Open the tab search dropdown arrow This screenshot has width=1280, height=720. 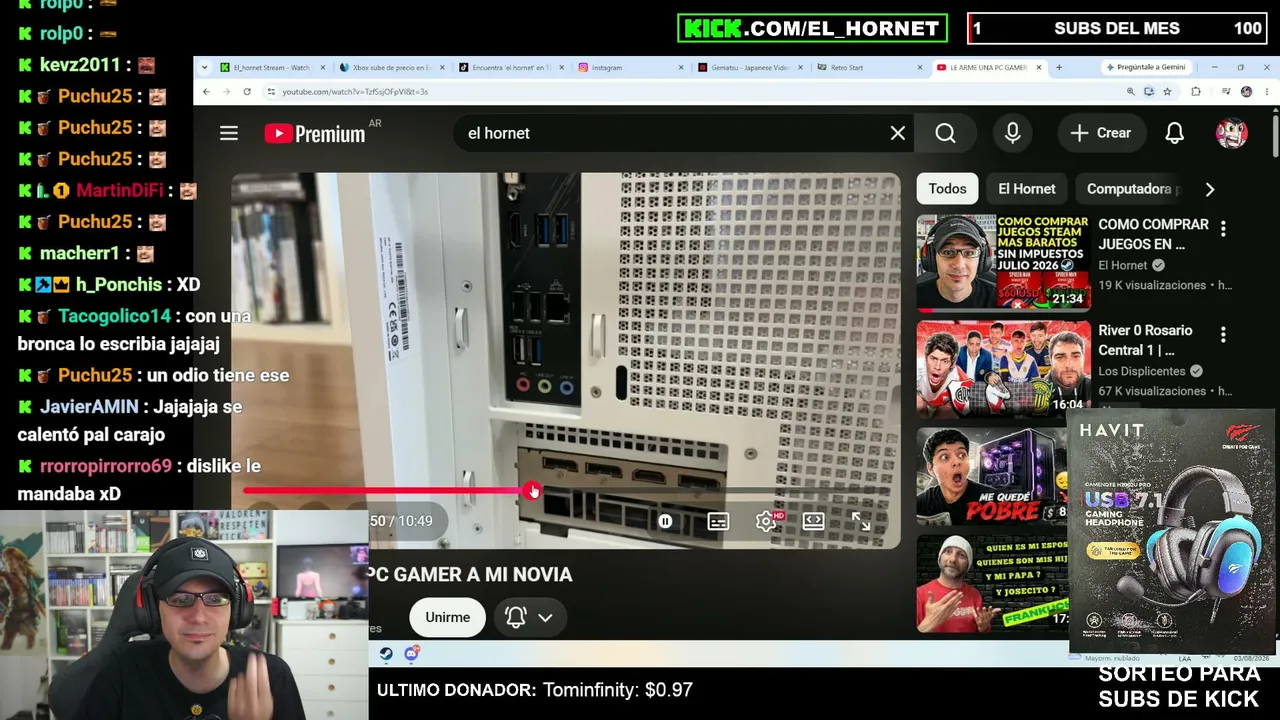(x=205, y=68)
